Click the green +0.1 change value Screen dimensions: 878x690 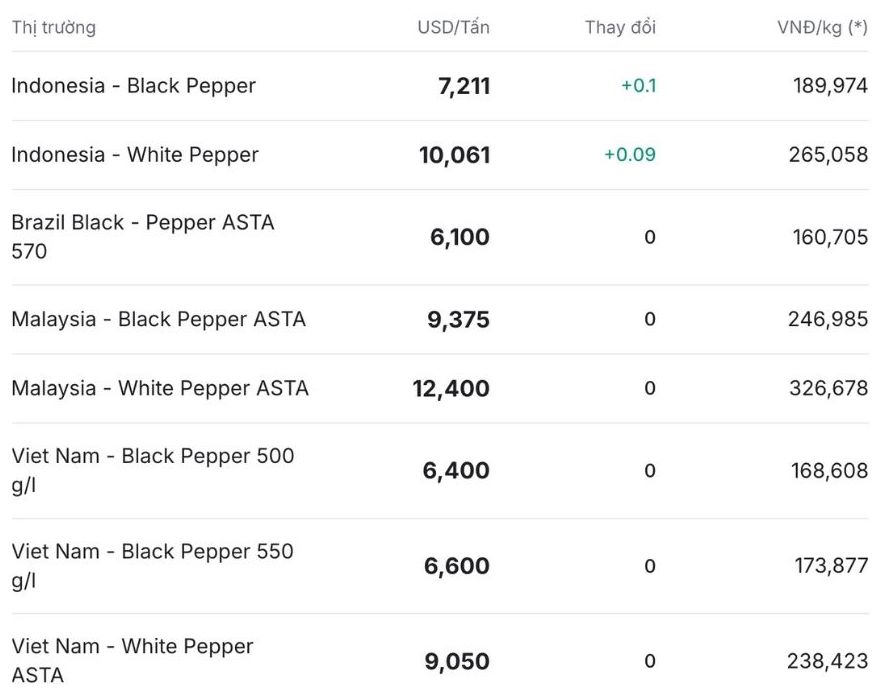click(x=638, y=86)
